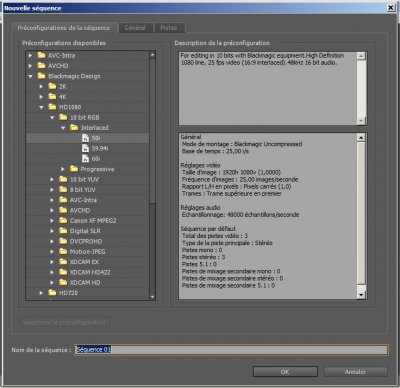The width and height of the screenshot is (400, 388).
Task: Click the Canon XF MPEG2 folder icon
Action: [x=63, y=220]
